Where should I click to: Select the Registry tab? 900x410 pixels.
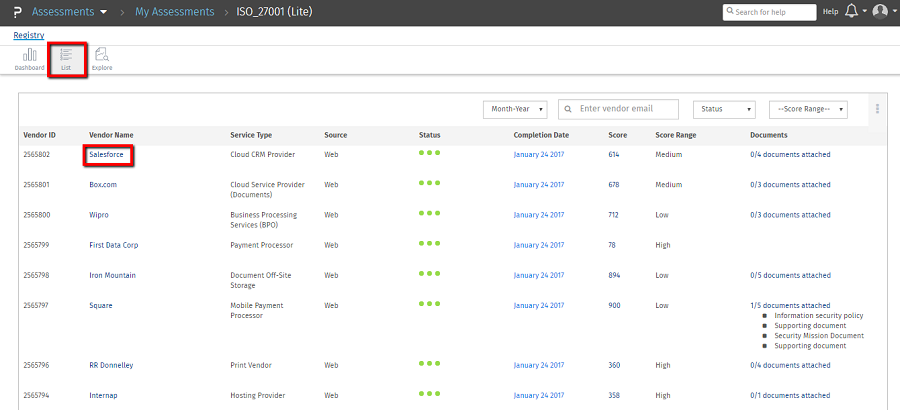pyautogui.click(x=28, y=35)
